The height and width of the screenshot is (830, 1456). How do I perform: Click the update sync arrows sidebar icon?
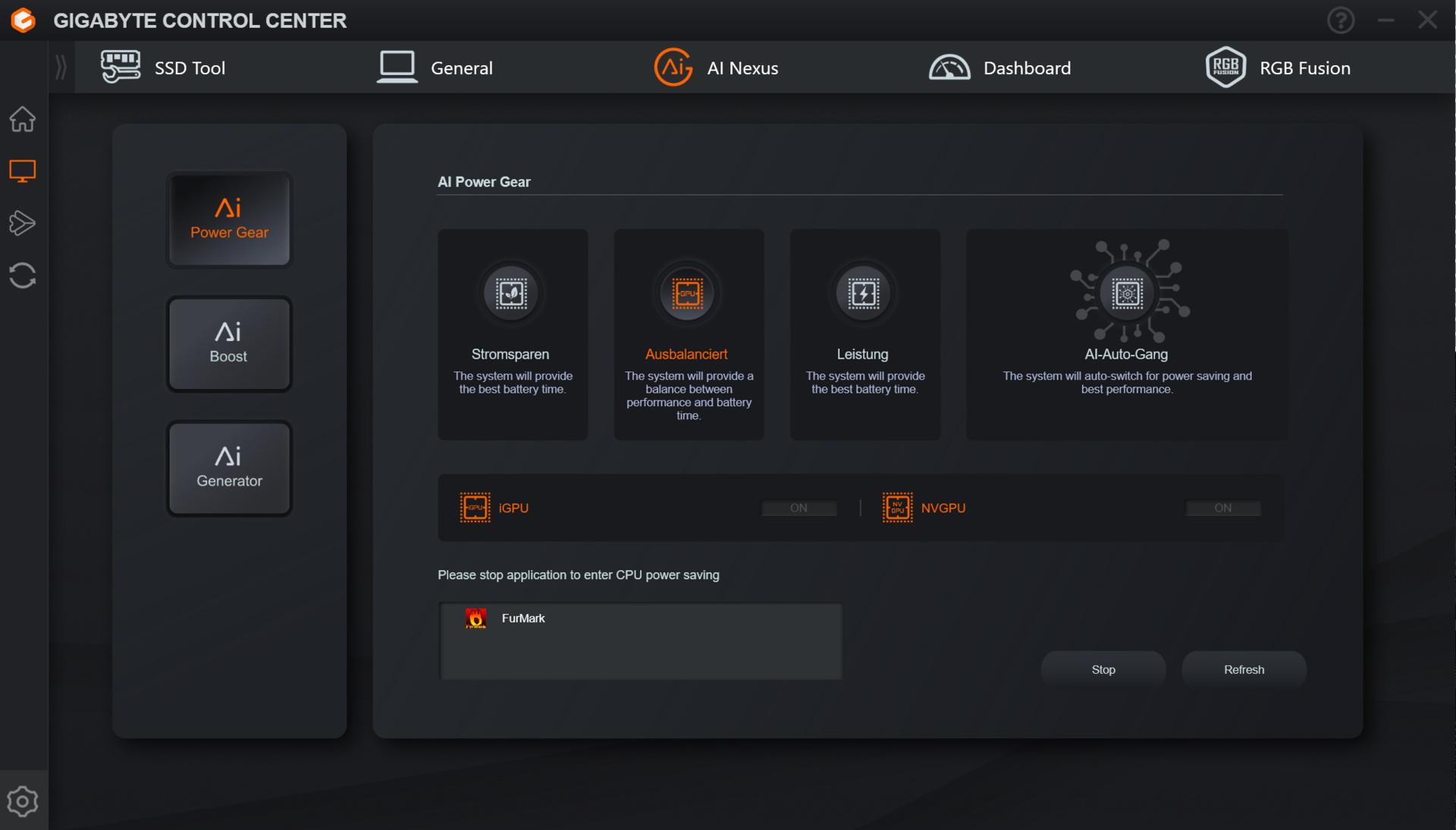click(23, 275)
